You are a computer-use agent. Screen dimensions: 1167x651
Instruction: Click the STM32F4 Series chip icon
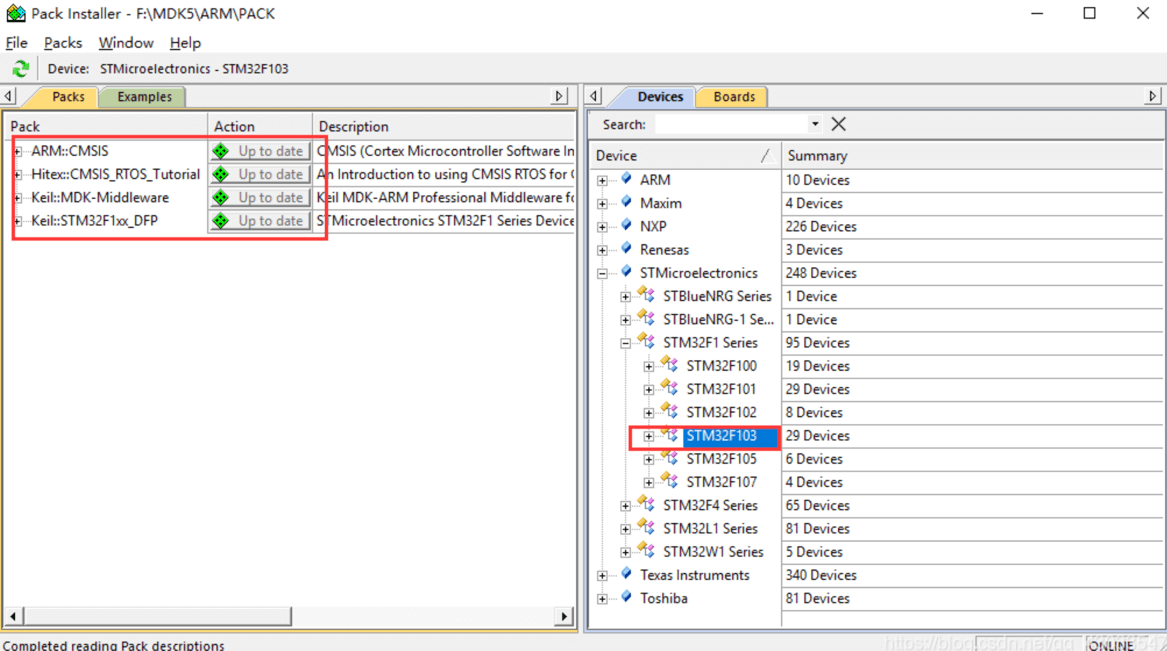[x=647, y=506]
